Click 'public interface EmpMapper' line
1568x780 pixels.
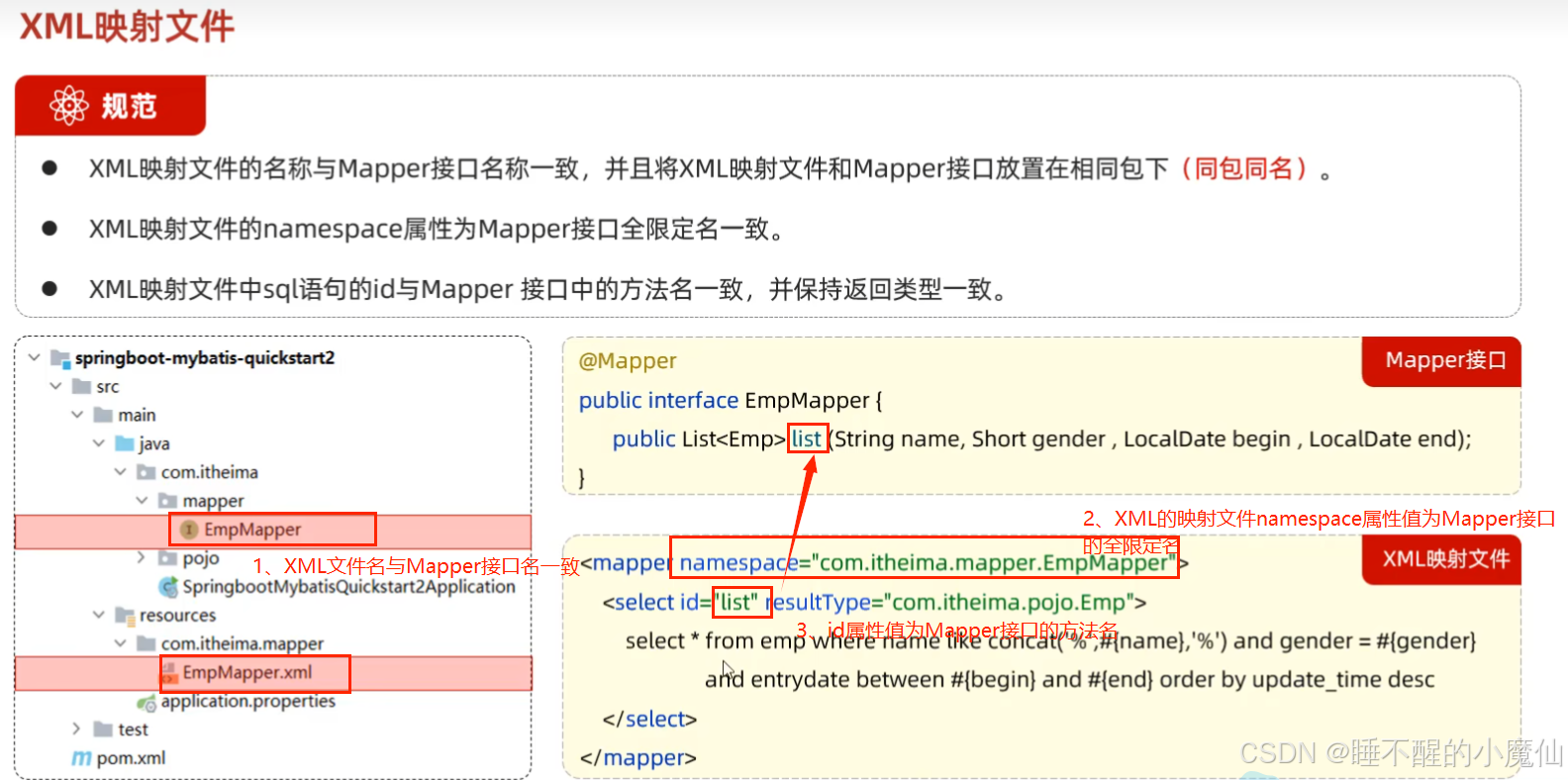731,401
